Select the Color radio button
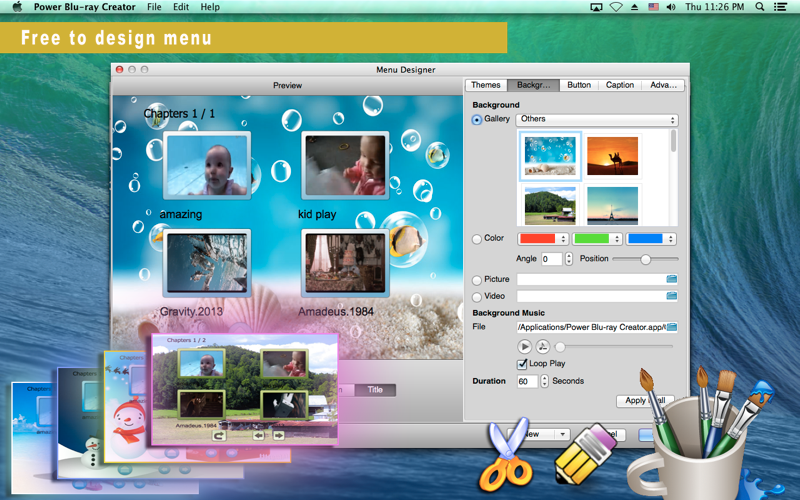 point(477,239)
